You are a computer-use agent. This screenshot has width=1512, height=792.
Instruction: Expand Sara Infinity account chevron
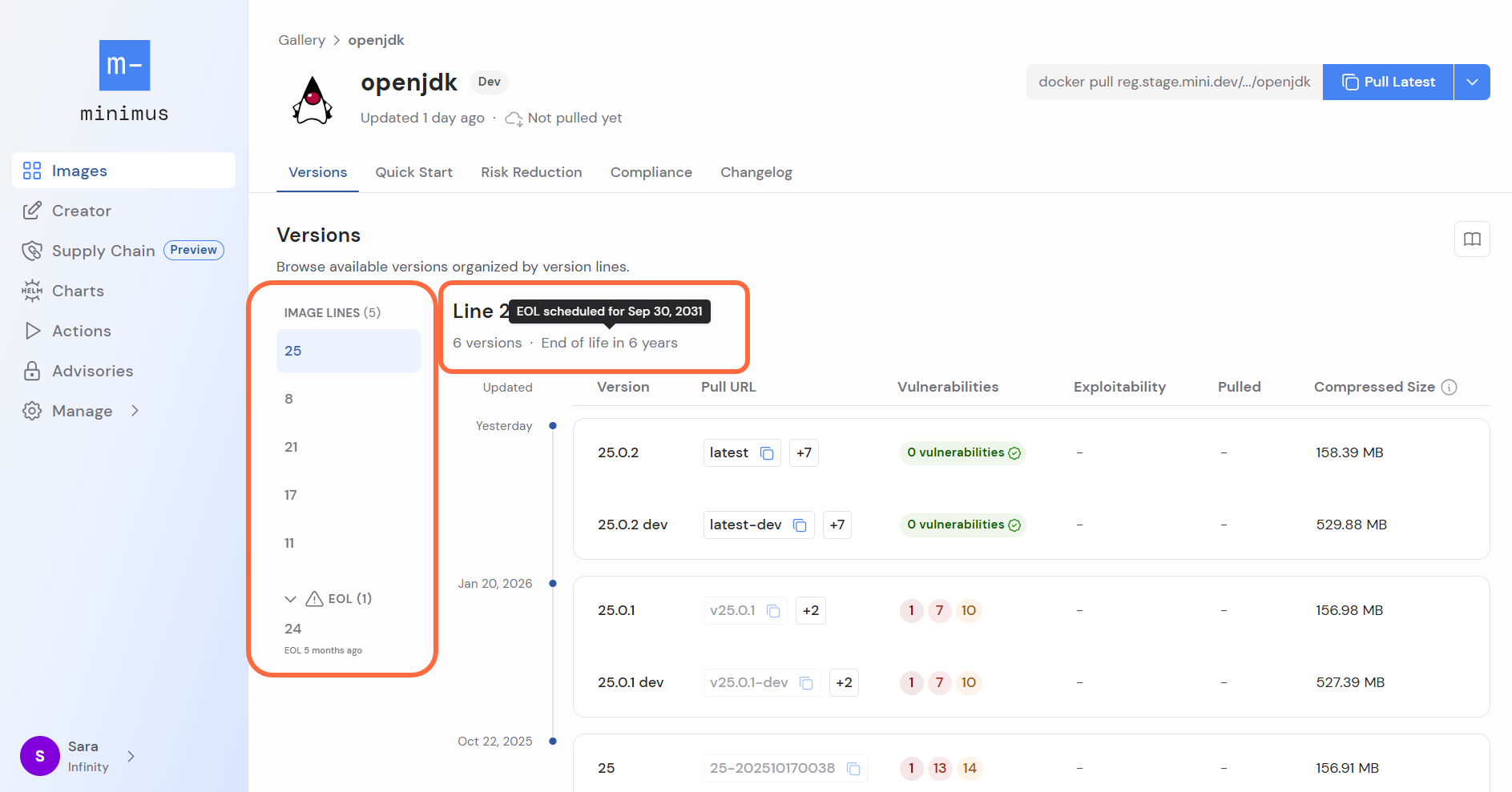[131, 756]
